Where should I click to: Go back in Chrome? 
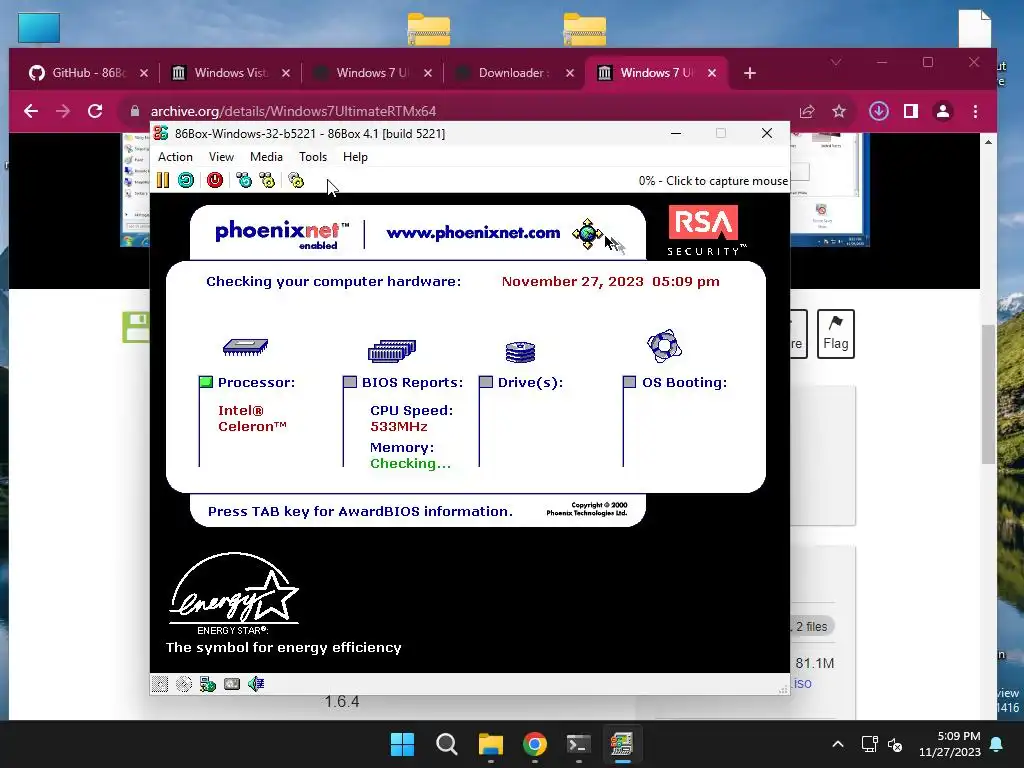(31, 111)
